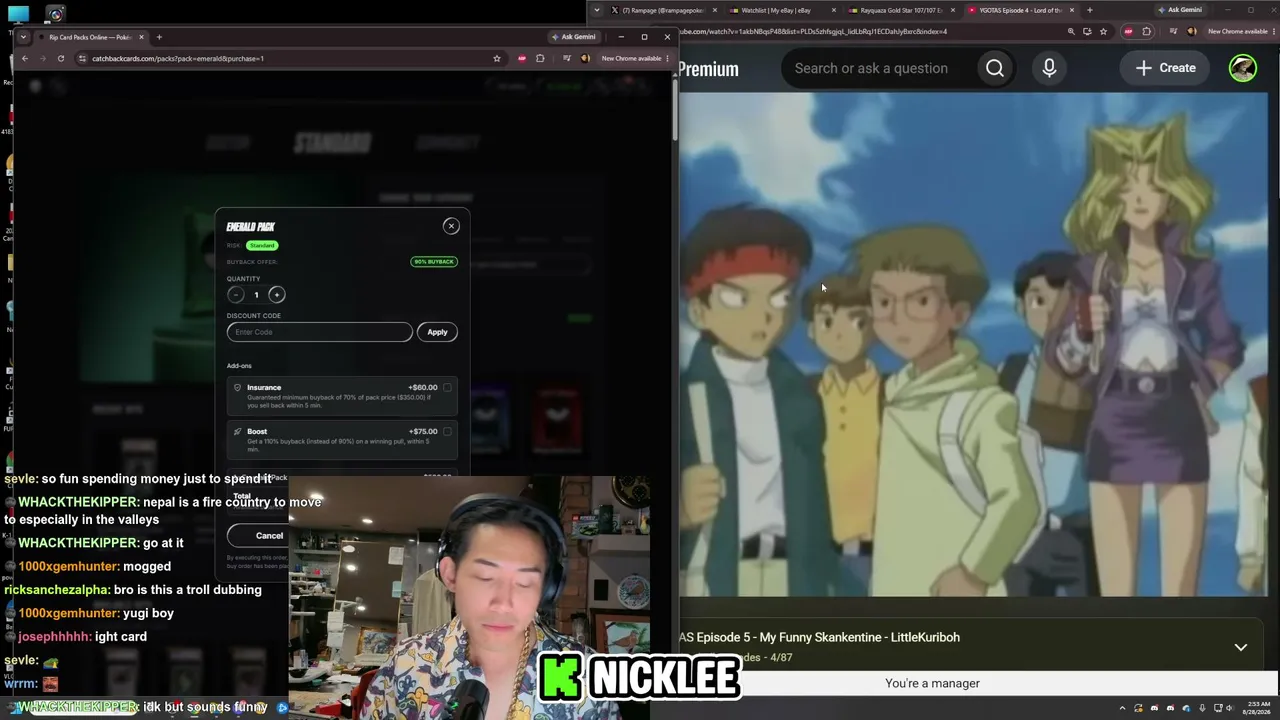The image size is (1280, 720).
Task: Apply the discount code
Action: click(x=437, y=332)
